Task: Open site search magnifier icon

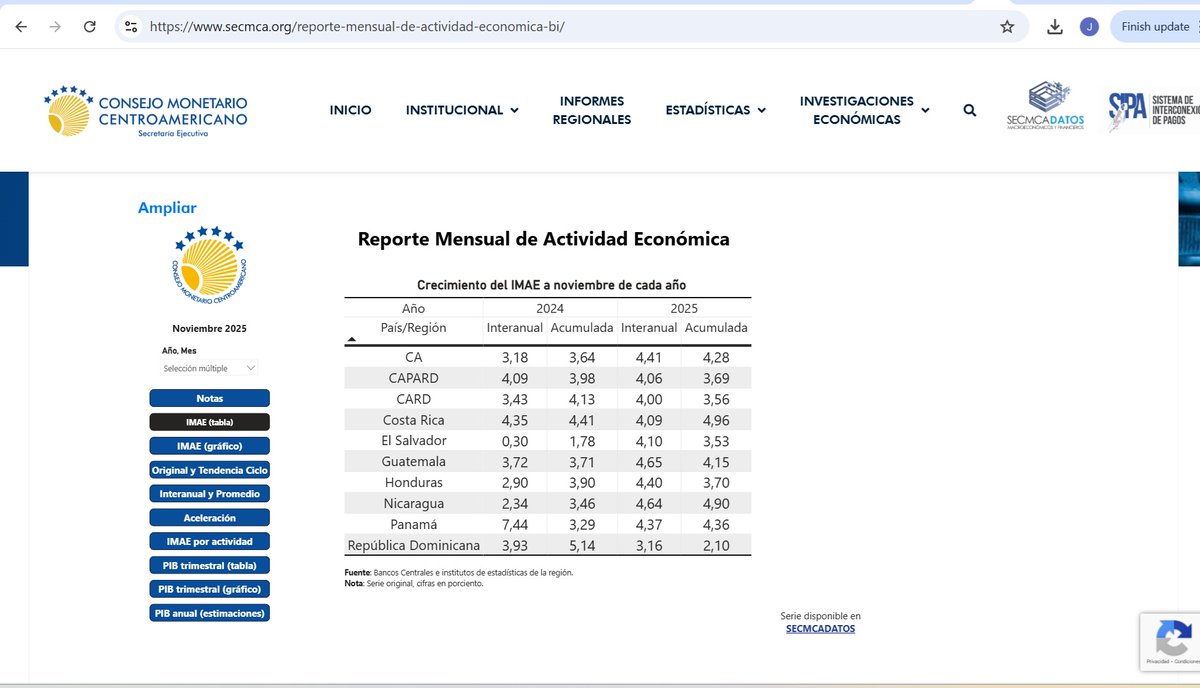Action: (969, 110)
